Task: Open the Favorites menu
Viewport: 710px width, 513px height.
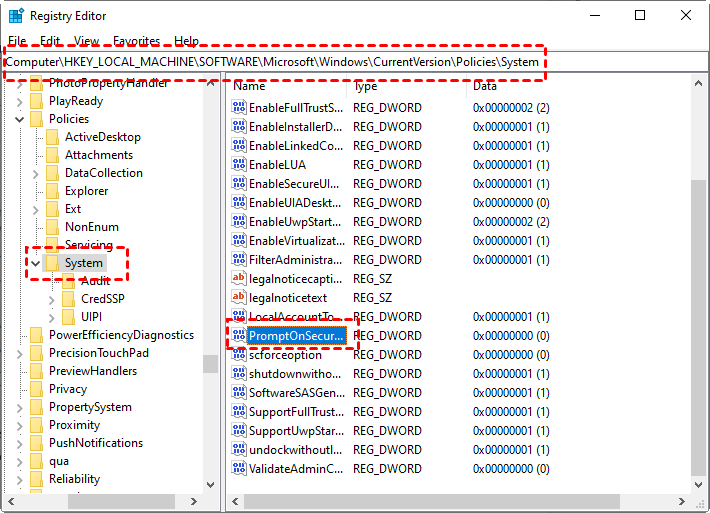Action: click(136, 41)
